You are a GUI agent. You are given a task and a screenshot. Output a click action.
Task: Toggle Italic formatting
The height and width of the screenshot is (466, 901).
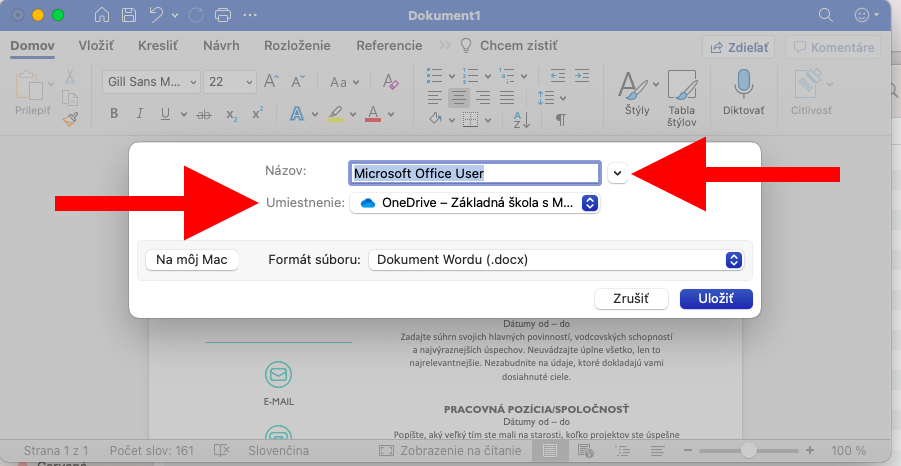pos(140,114)
